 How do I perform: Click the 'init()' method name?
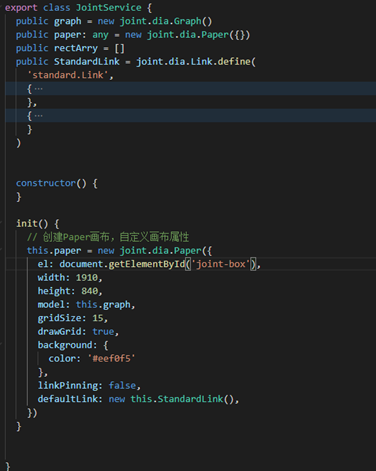point(32,223)
